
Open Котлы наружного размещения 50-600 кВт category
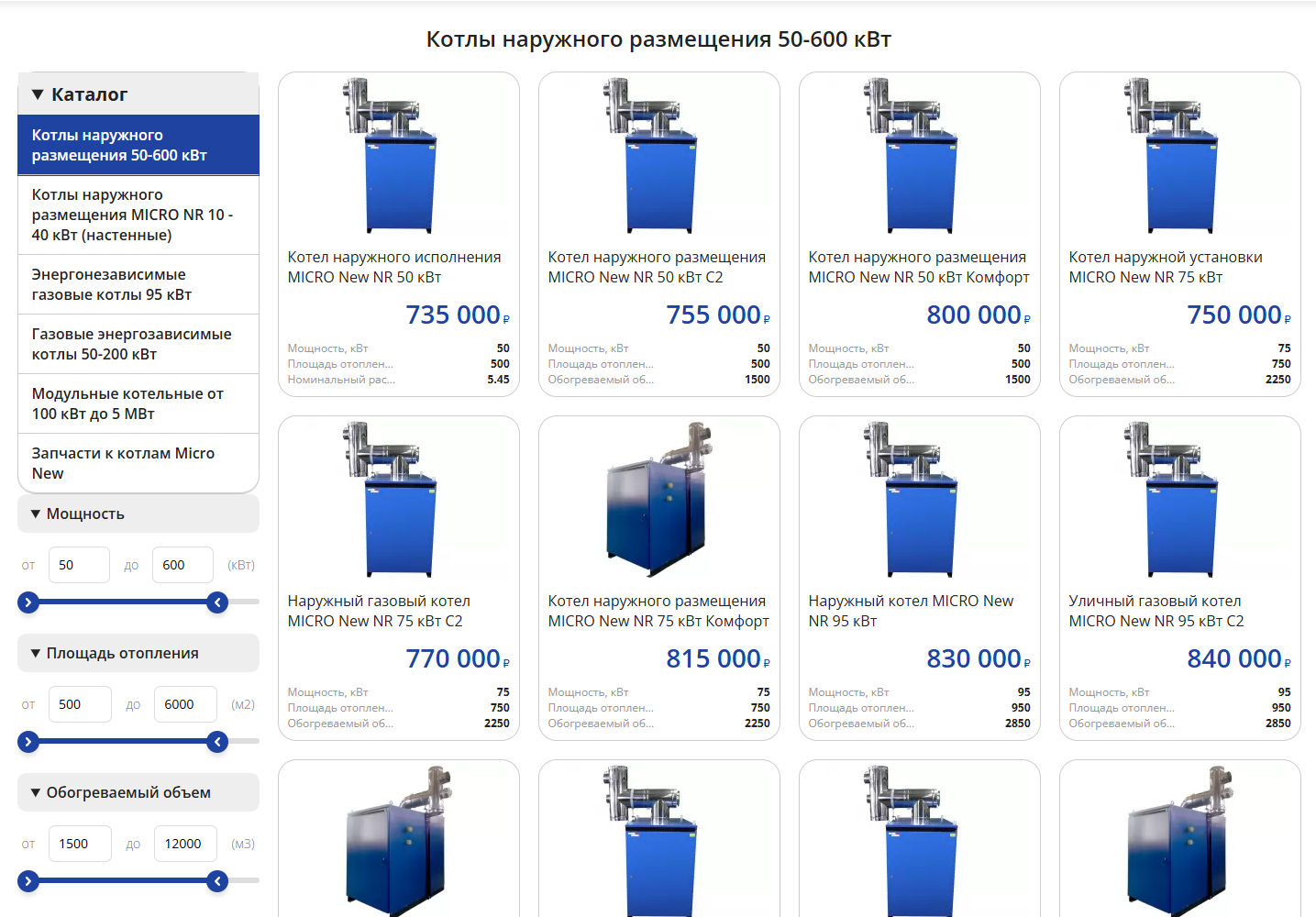(x=138, y=145)
